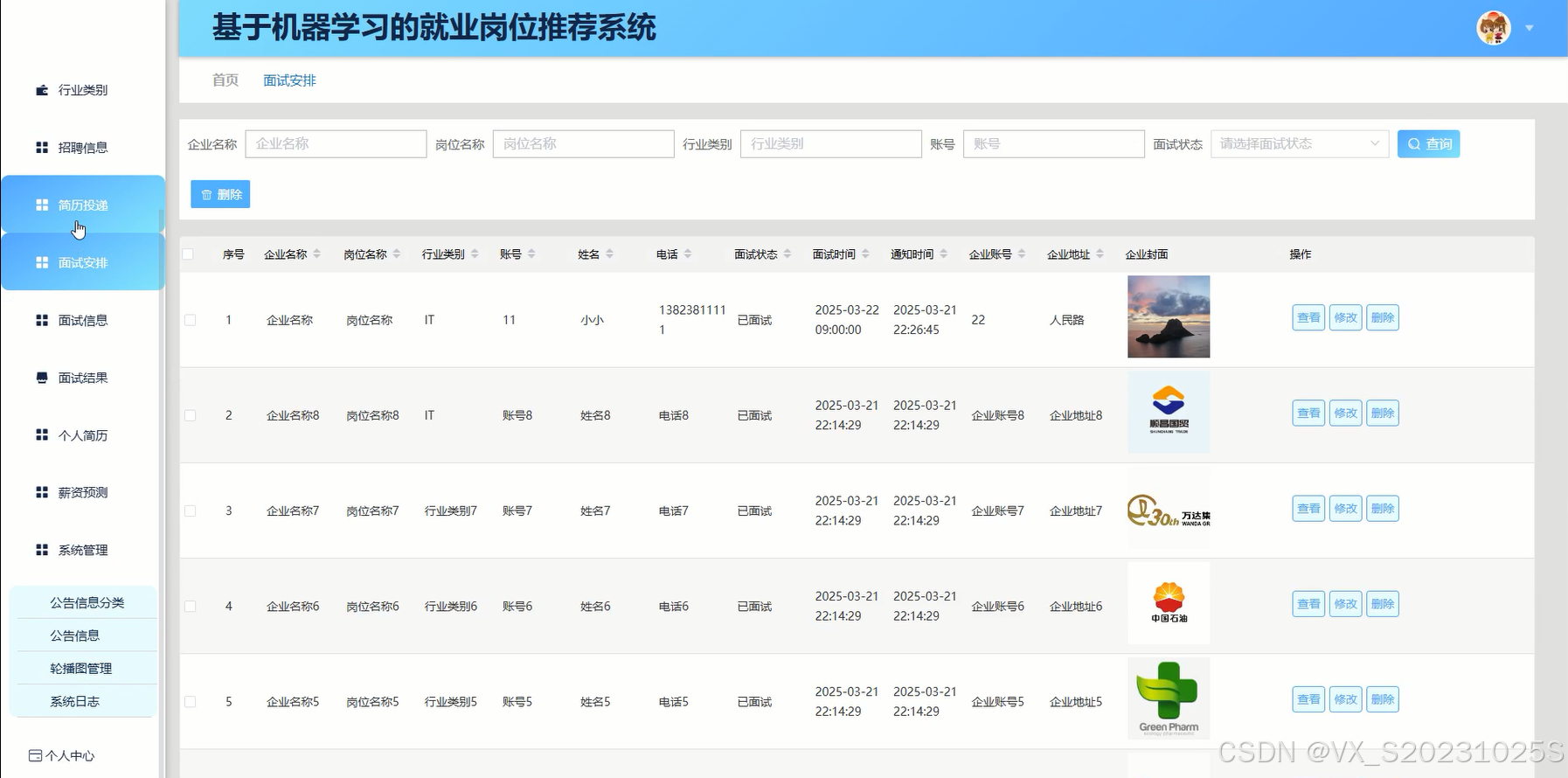Open the 面试状态 filter dropdown
This screenshot has width=1568, height=778.
click(1300, 144)
